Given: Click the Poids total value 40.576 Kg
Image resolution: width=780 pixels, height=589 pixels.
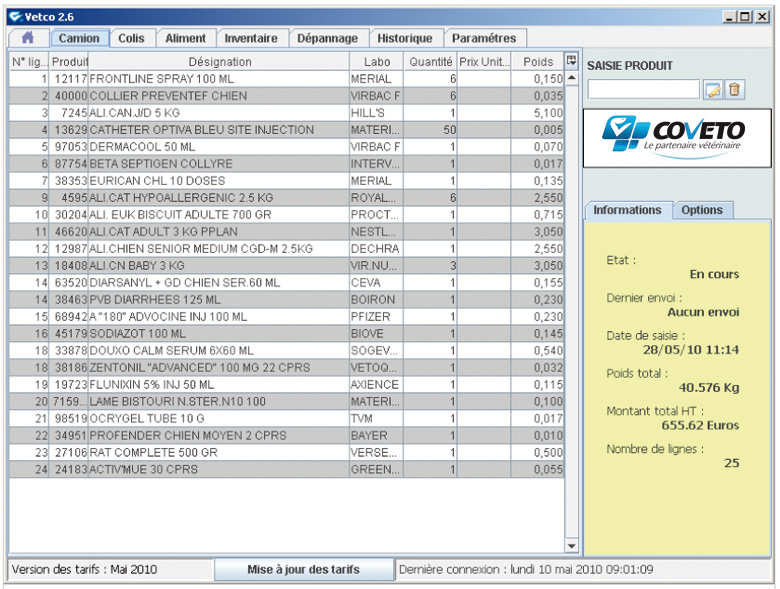Looking at the screenshot, I should point(709,388).
